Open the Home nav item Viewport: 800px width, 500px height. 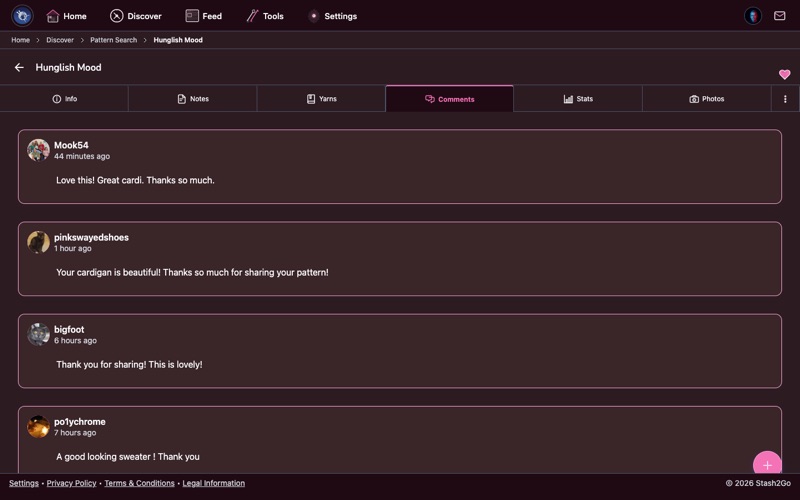point(66,16)
